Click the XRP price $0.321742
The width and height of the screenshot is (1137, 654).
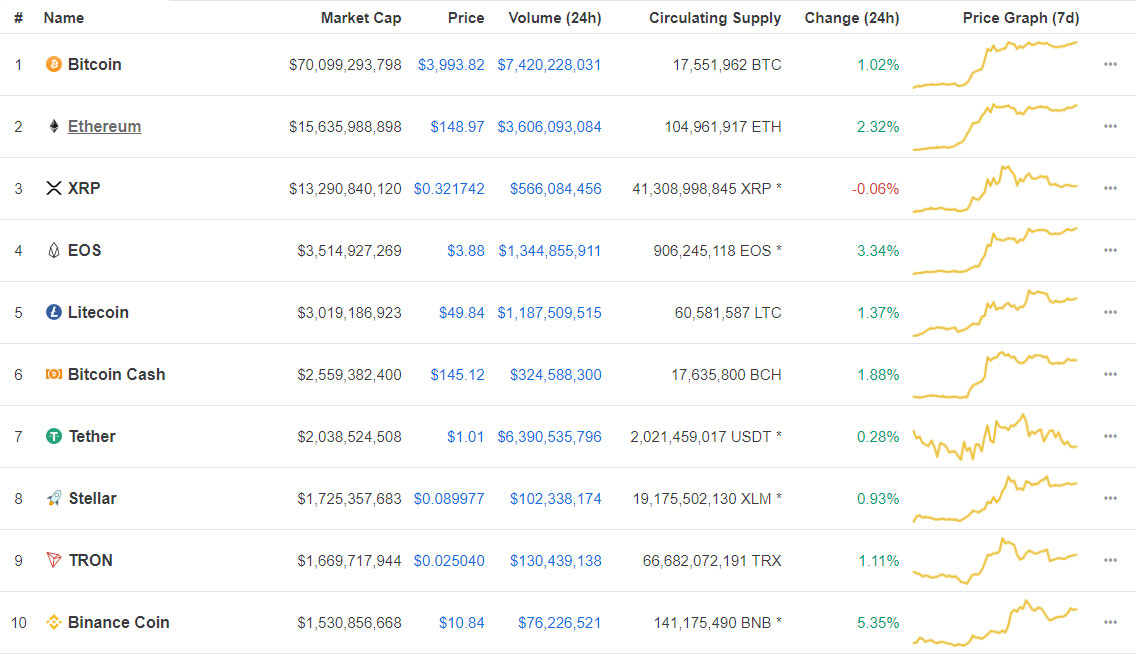point(449,189)
